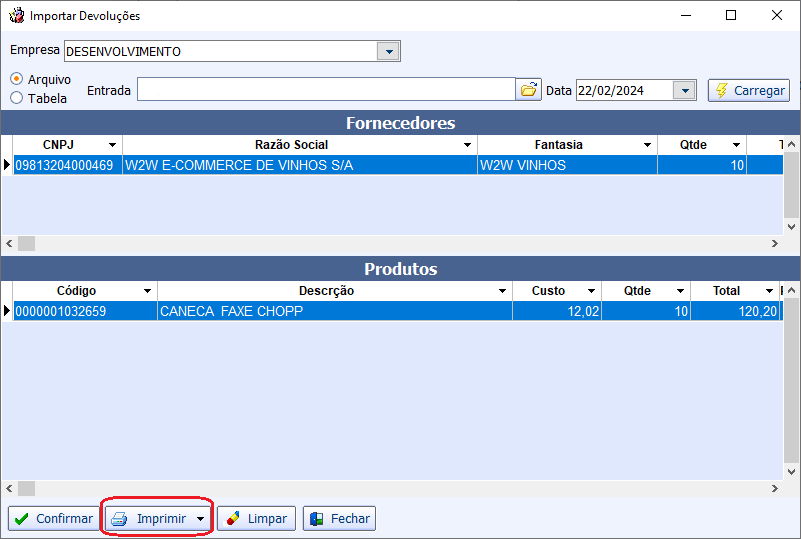The width and height of the screenshot is (801, 539).
Task: Click the folder browse icon beside Entrada
Action: (x=528, y=90)
